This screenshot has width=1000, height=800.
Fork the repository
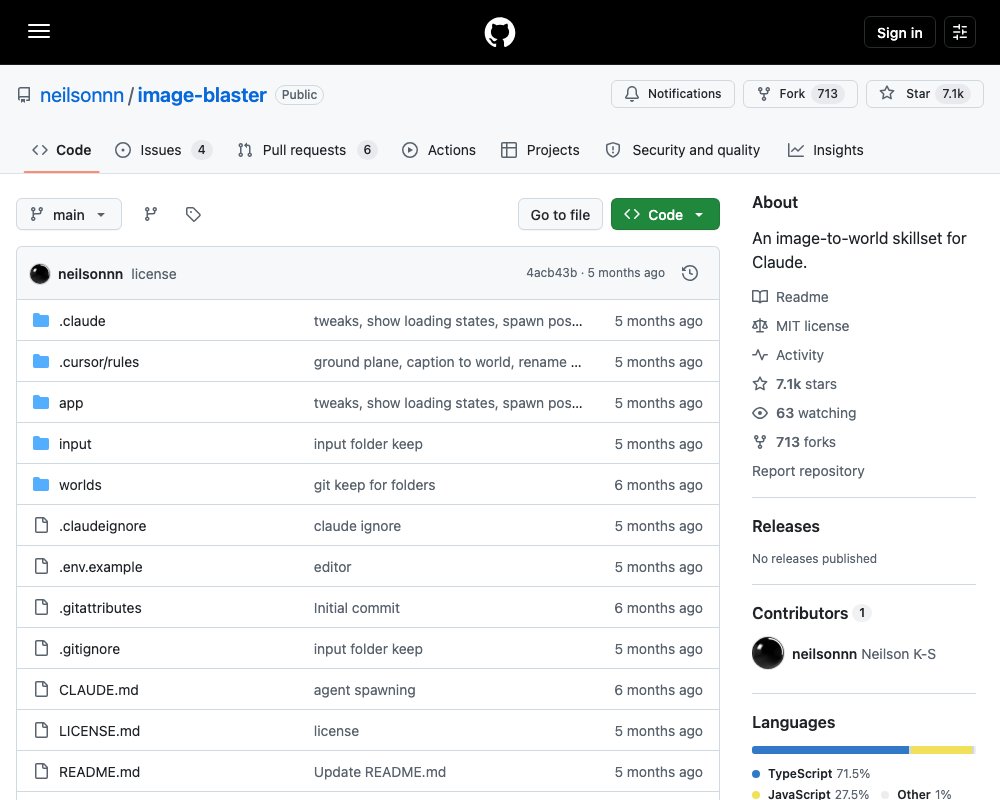800,94
